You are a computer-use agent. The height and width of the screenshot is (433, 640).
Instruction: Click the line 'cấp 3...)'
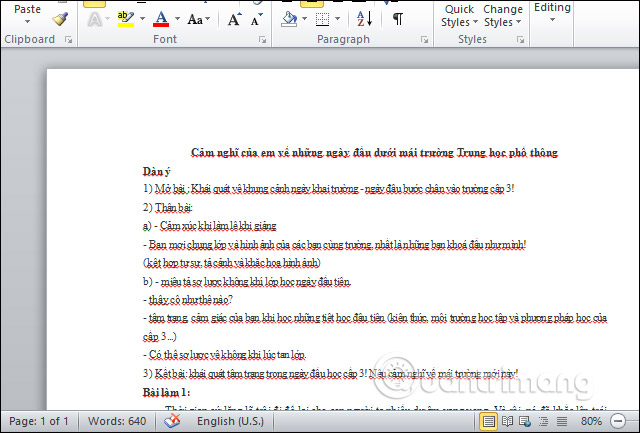click(160, 337)
